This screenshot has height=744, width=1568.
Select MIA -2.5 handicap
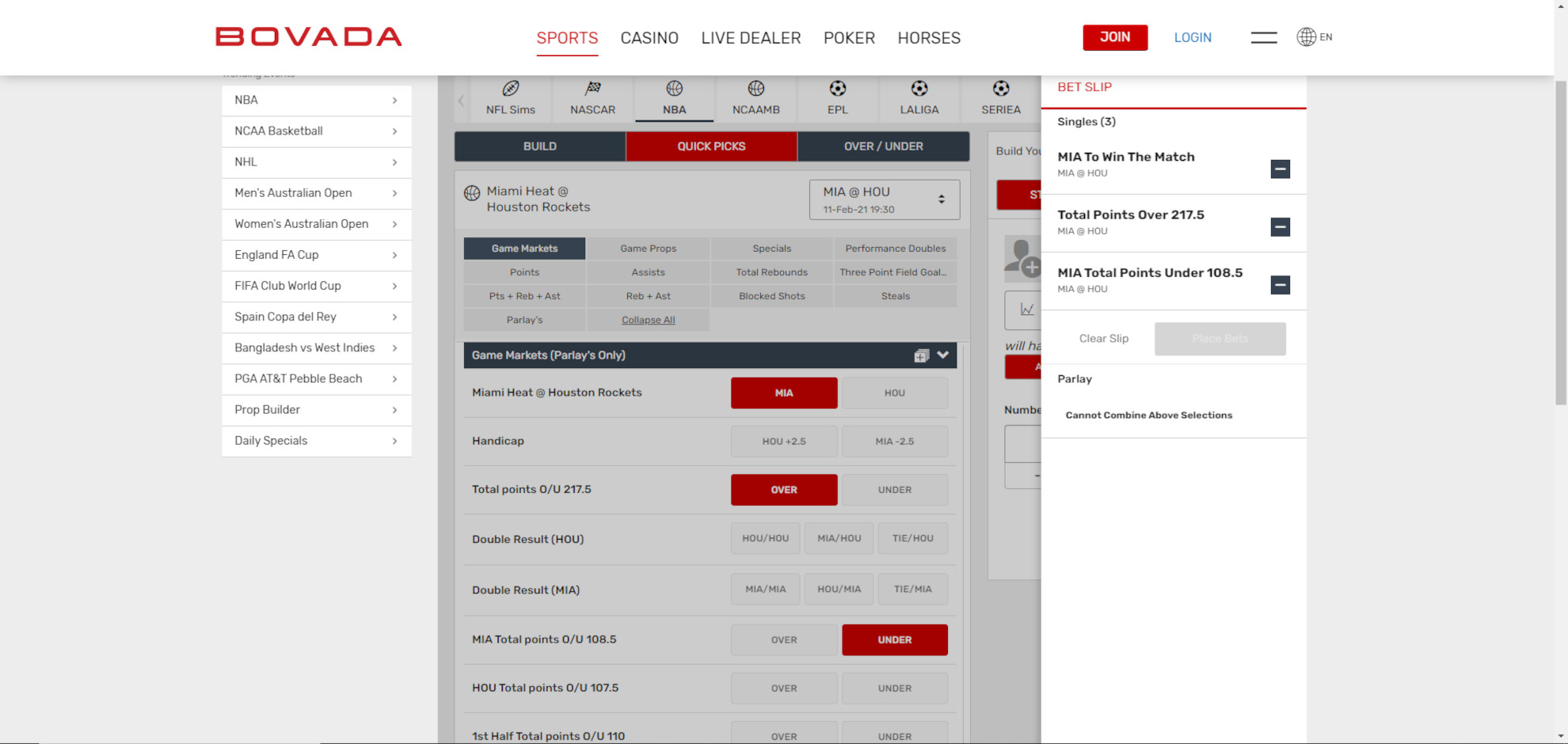(894, 441)
